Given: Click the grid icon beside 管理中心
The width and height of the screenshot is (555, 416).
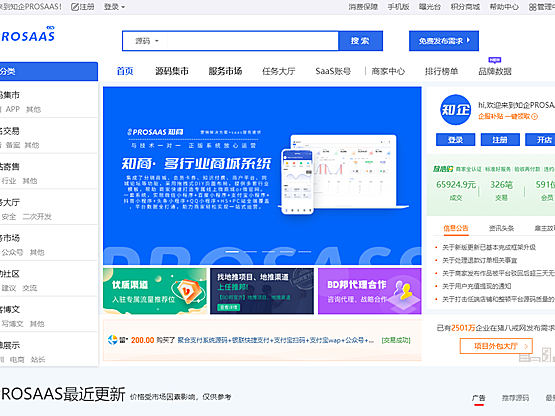Looking at the screenshot, I should point(532,7).
